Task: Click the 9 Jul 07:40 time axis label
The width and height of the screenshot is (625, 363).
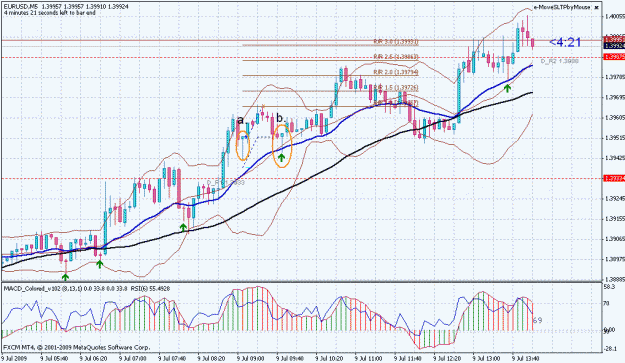Action: 172,359
